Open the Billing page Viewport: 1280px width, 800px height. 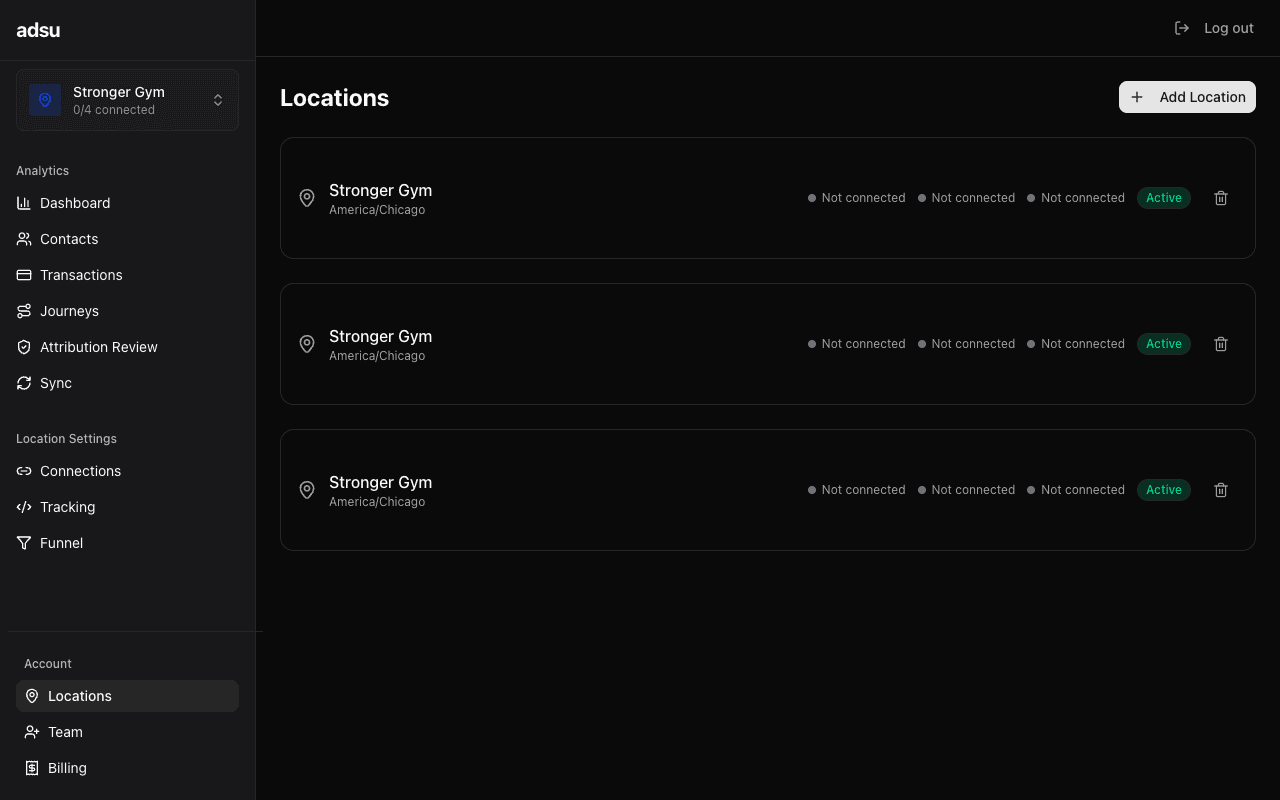click(66, 768)
